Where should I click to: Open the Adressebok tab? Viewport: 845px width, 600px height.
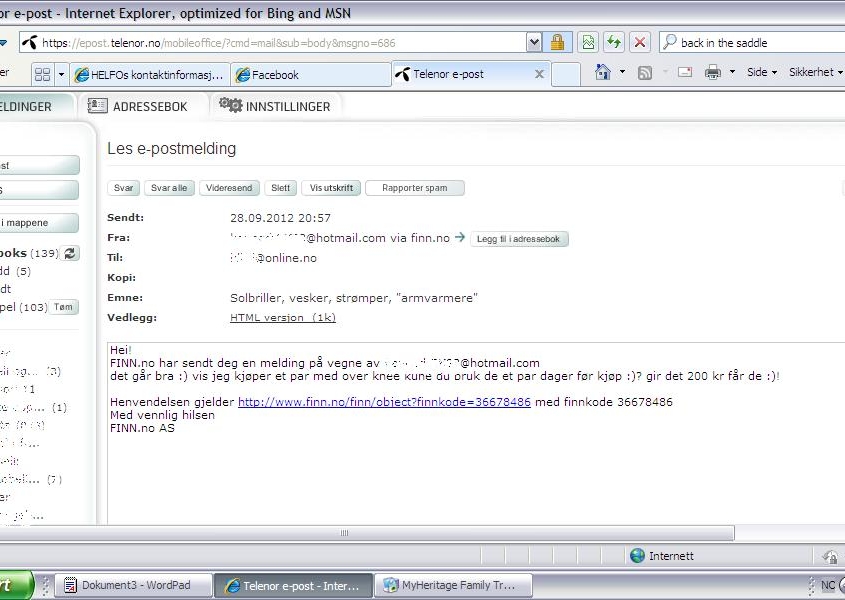pyautogui.click(x=138, y=106)
